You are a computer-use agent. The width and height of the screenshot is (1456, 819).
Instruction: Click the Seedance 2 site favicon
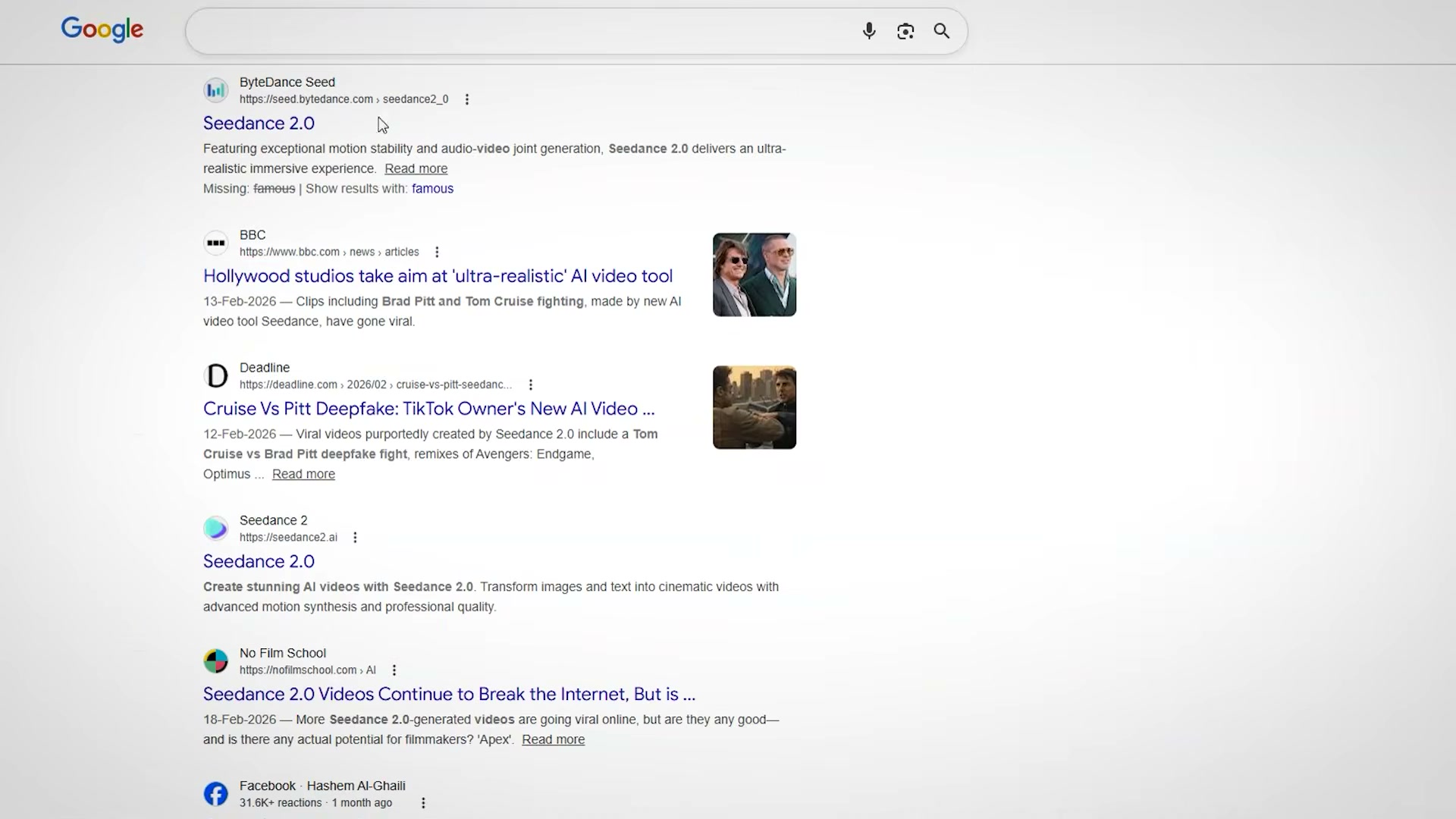point(216,529)
